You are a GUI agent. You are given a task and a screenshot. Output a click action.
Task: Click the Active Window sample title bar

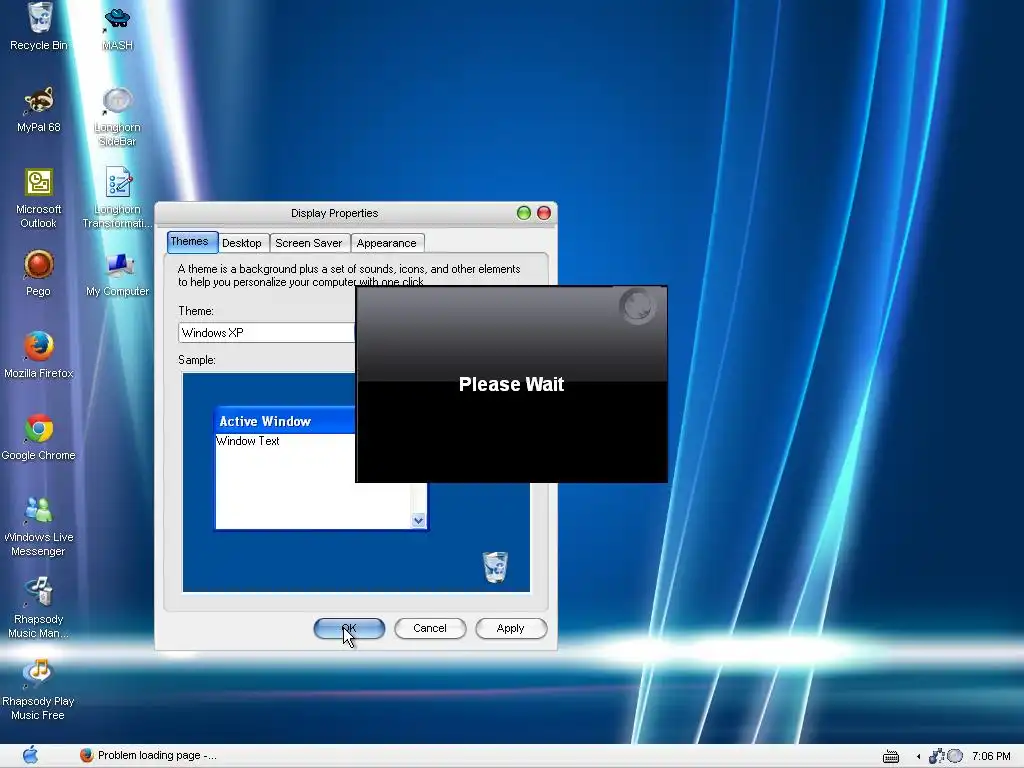tap(285, 421)
